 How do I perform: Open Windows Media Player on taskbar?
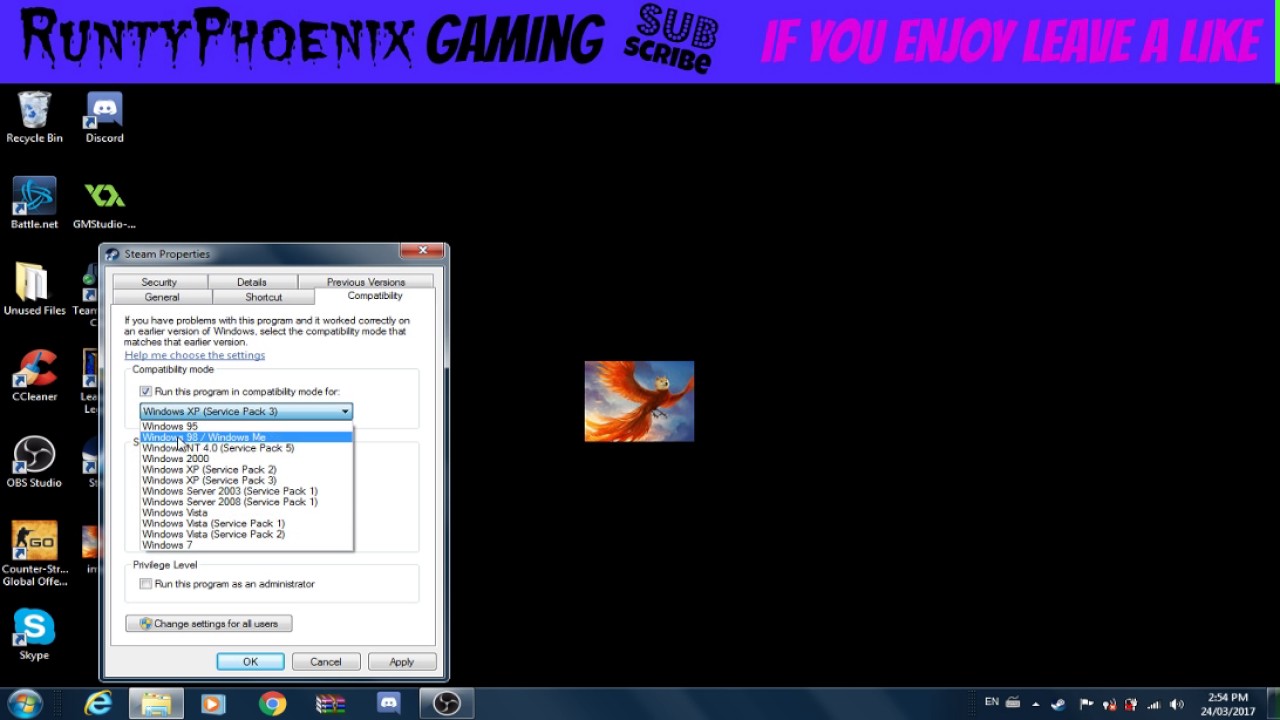click(213, 704)
